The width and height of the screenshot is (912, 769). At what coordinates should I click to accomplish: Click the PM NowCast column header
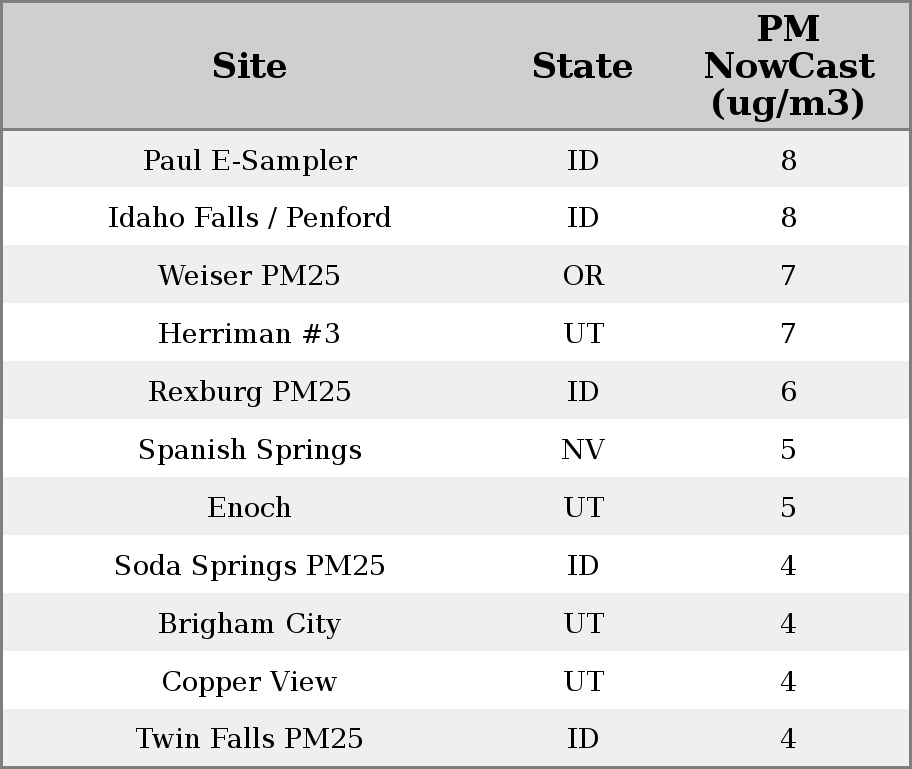[788, 67]
